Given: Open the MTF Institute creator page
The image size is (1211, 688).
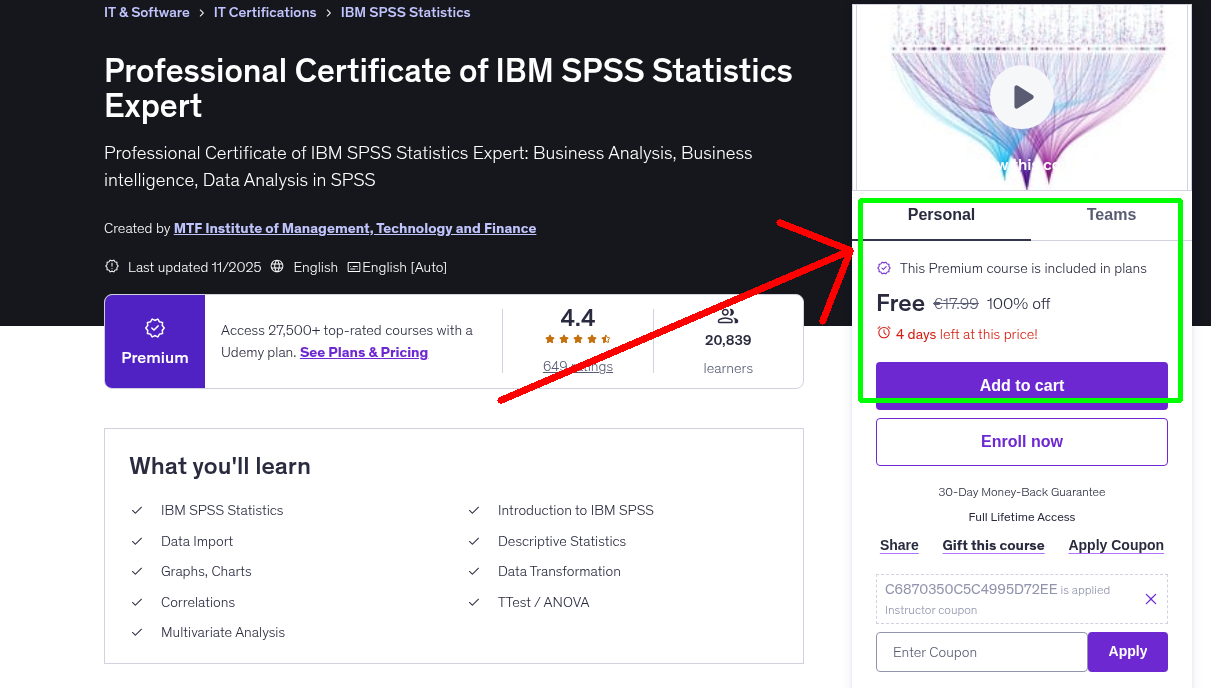Looking at the screenshot, I should (355, 228).
